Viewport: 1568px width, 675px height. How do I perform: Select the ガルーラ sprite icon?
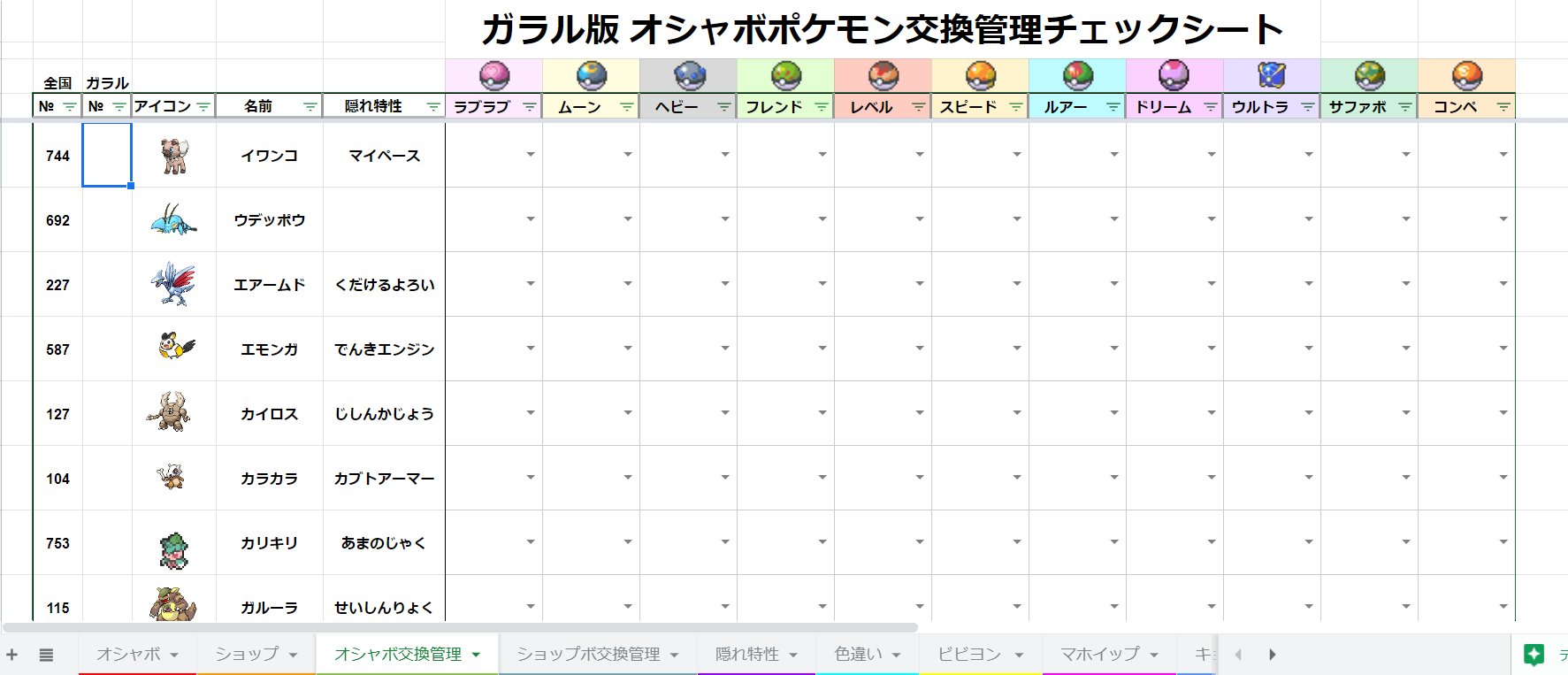click(173, 605)
